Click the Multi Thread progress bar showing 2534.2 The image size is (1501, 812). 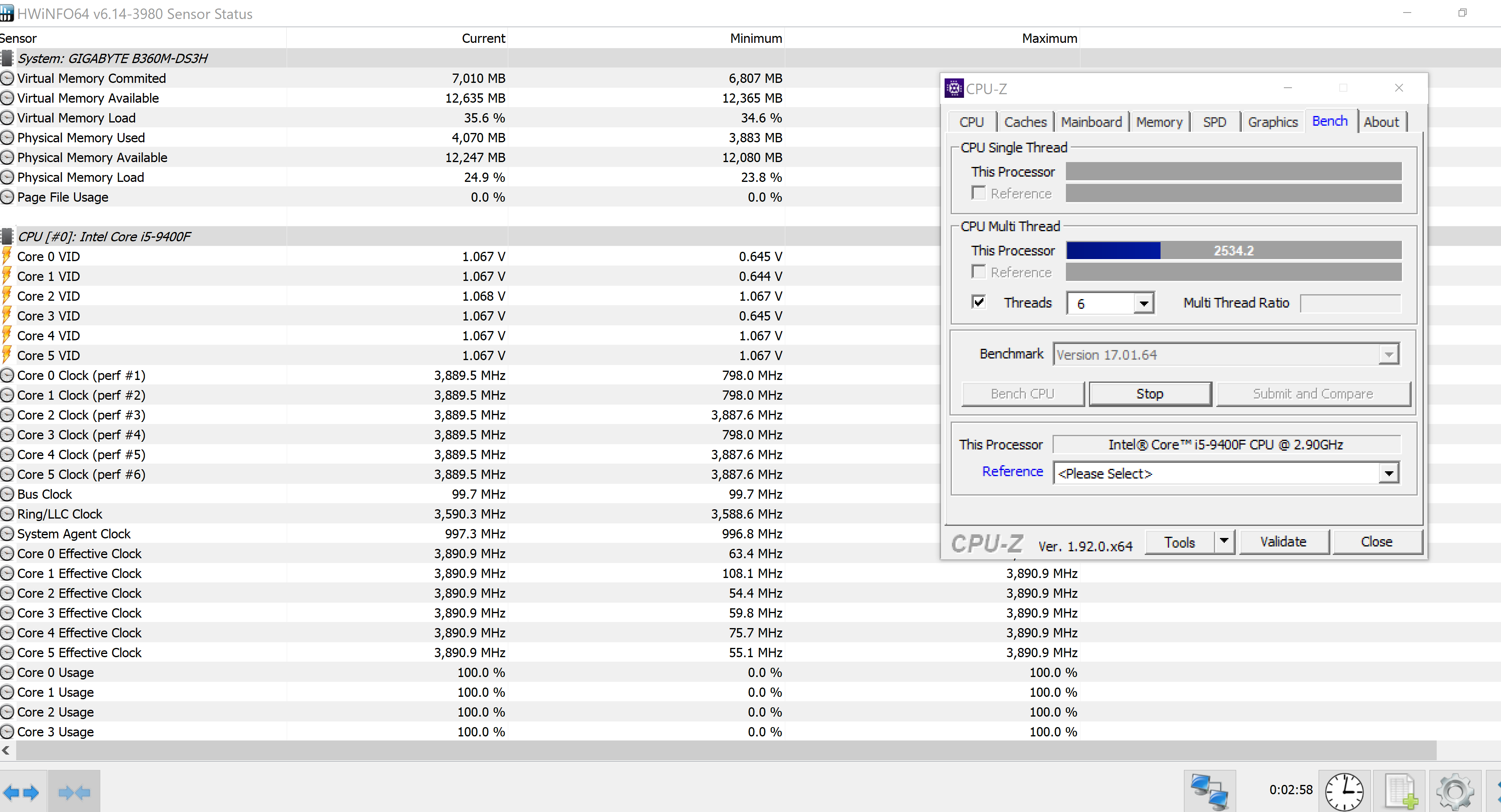[x=1234, y=251]
